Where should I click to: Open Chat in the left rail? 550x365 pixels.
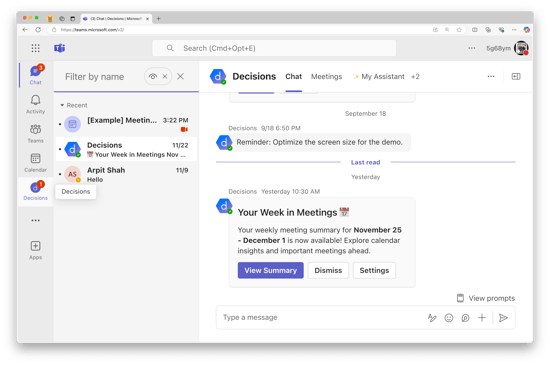(35, 75)
